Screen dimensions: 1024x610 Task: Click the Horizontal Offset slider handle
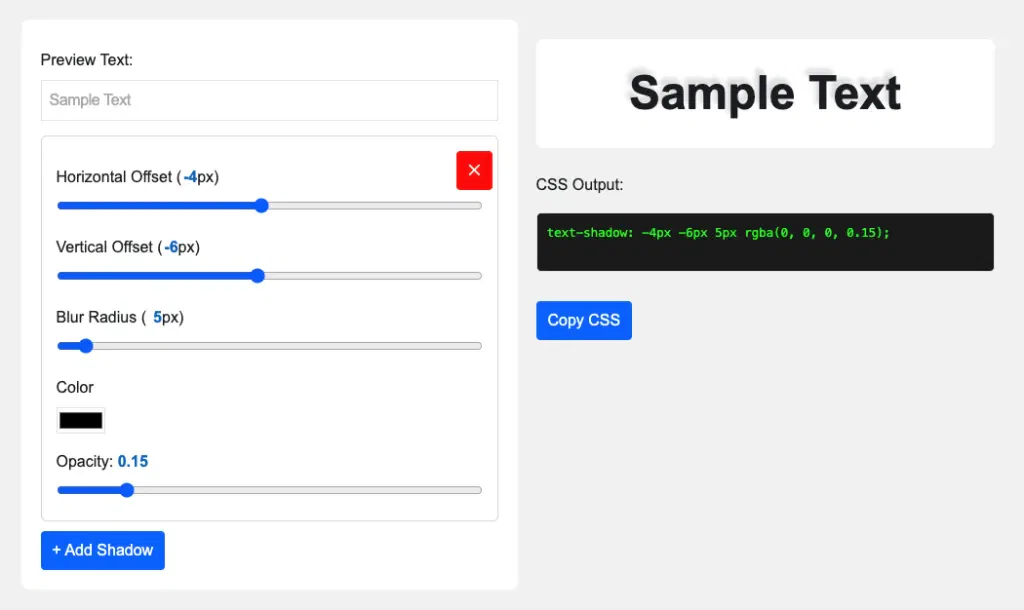261,205
